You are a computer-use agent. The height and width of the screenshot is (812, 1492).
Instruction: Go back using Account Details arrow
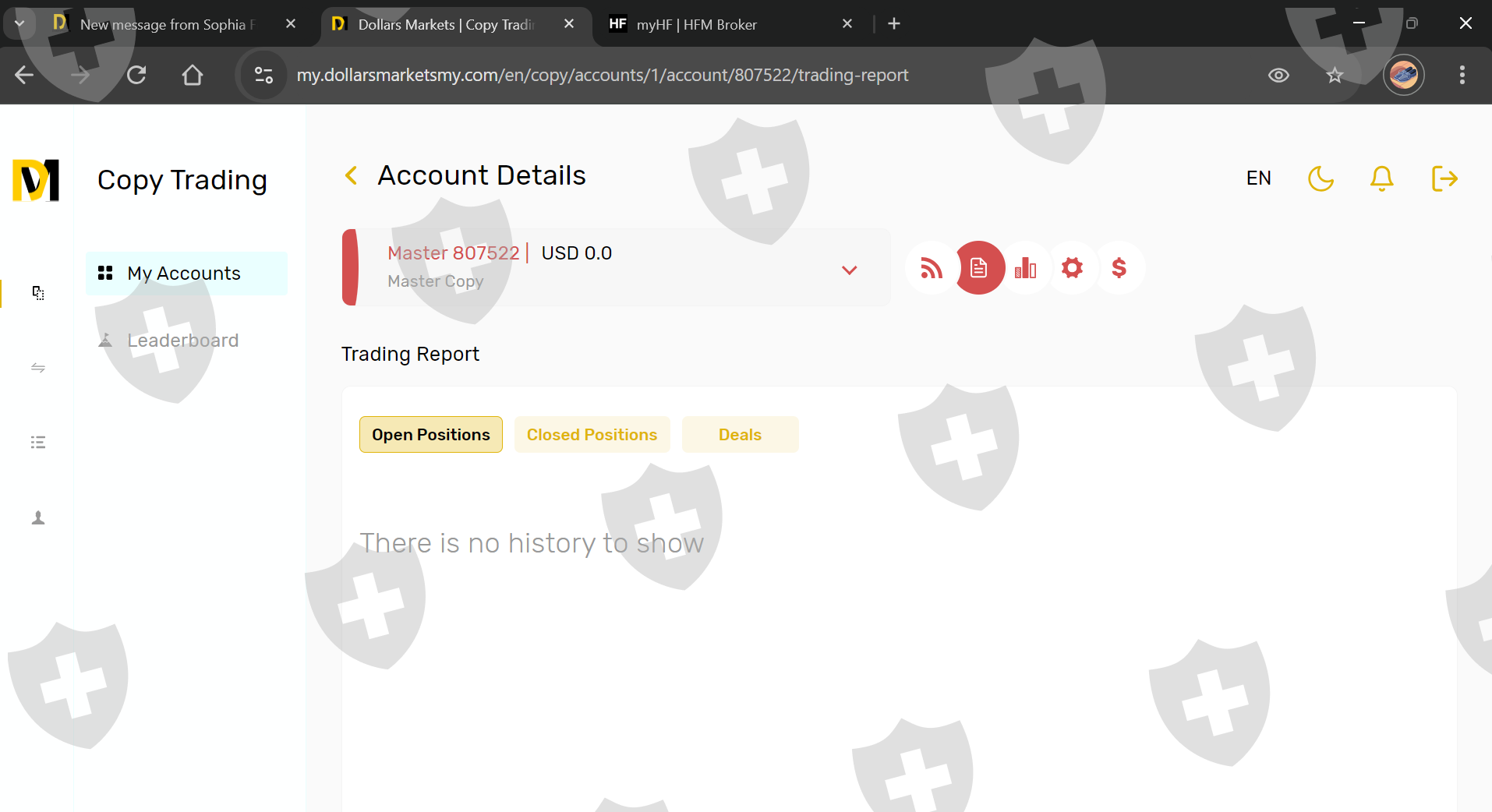[x=352, y=176]
